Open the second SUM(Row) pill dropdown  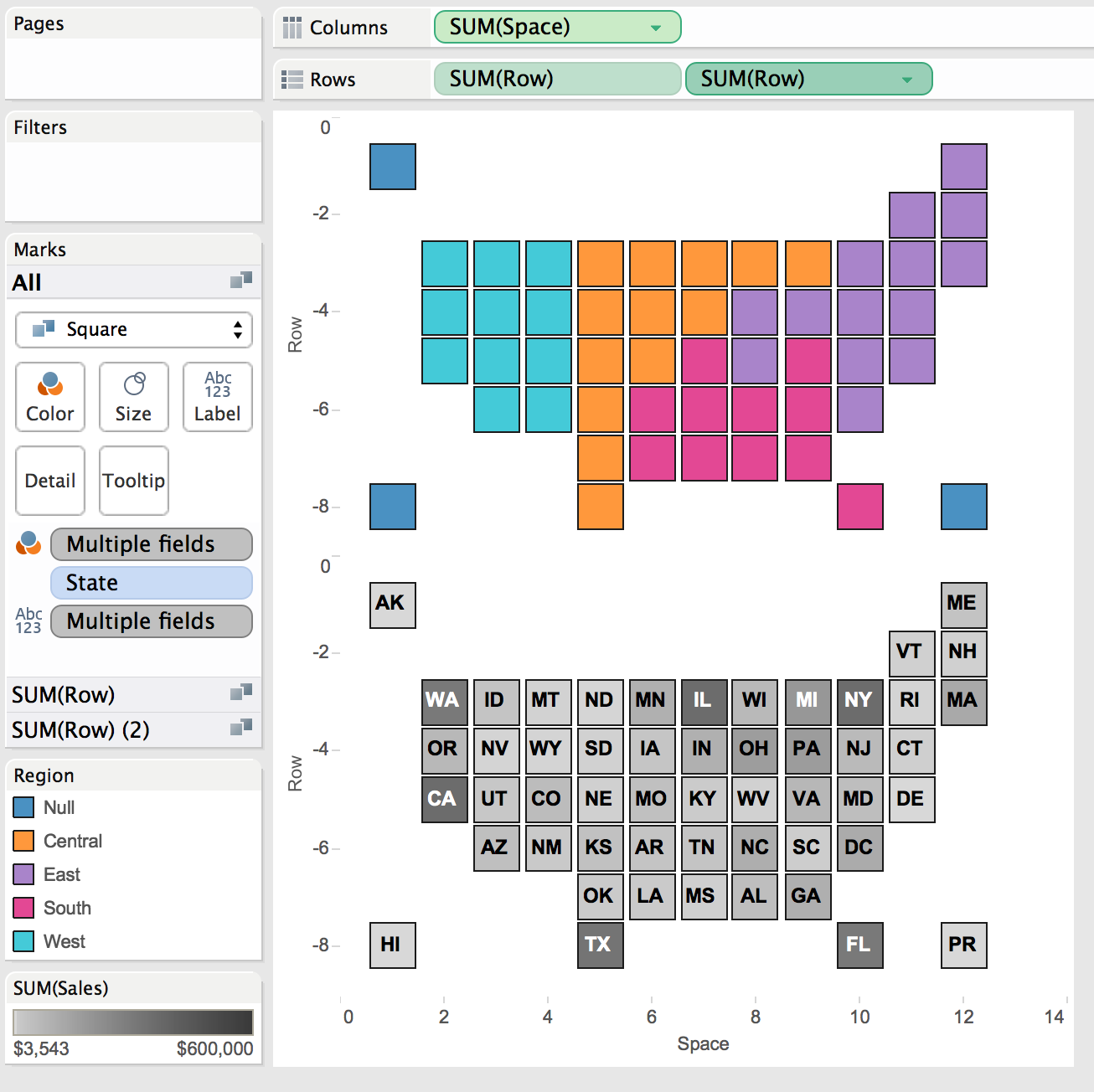[907, 79]
